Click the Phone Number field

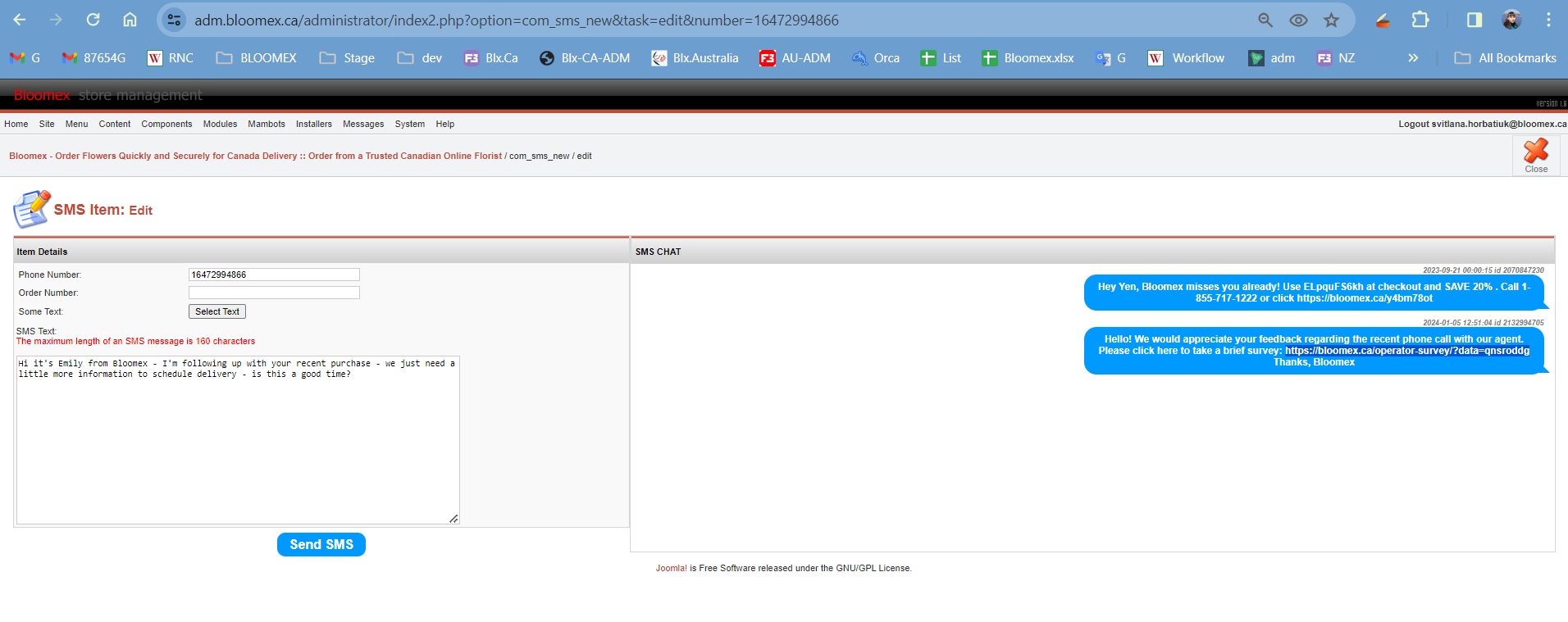pos(274,275)
